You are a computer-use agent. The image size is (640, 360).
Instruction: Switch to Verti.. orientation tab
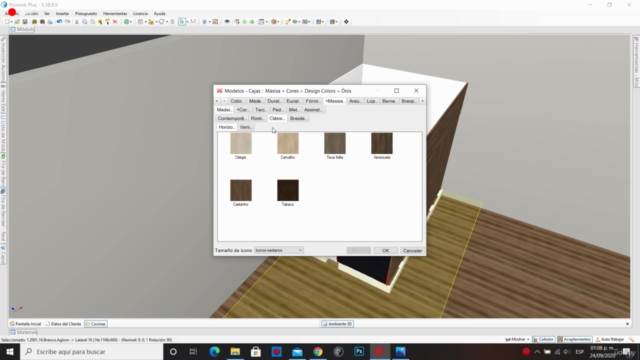[x=246, y=127]
